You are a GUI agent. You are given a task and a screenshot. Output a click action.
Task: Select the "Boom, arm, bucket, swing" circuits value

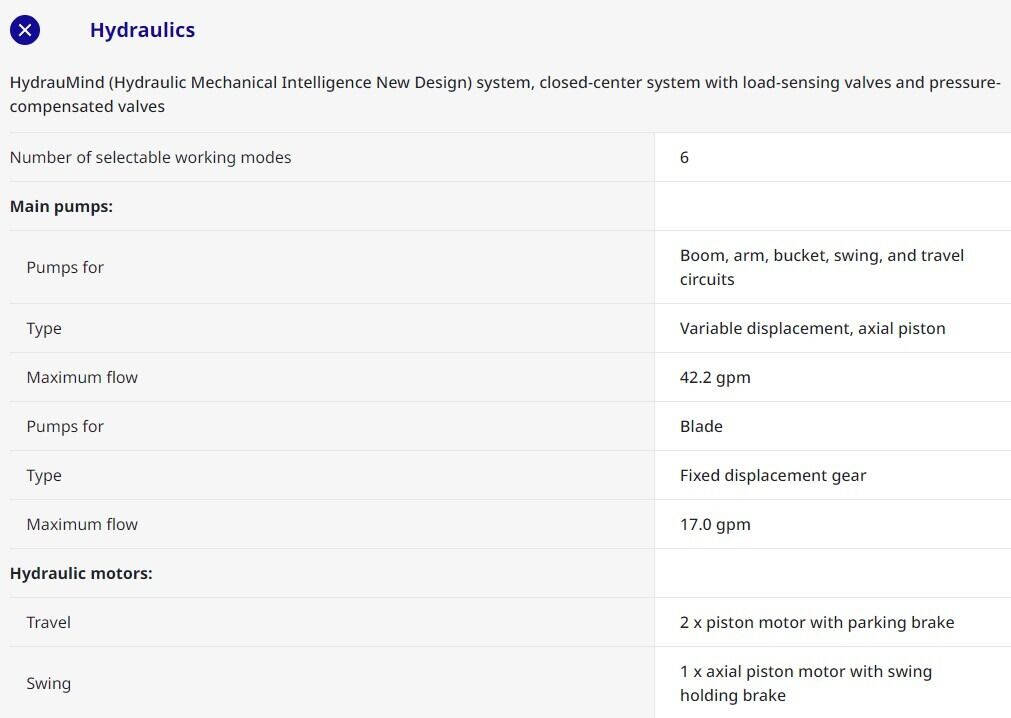pyautogui.click(x=821, y=267)
